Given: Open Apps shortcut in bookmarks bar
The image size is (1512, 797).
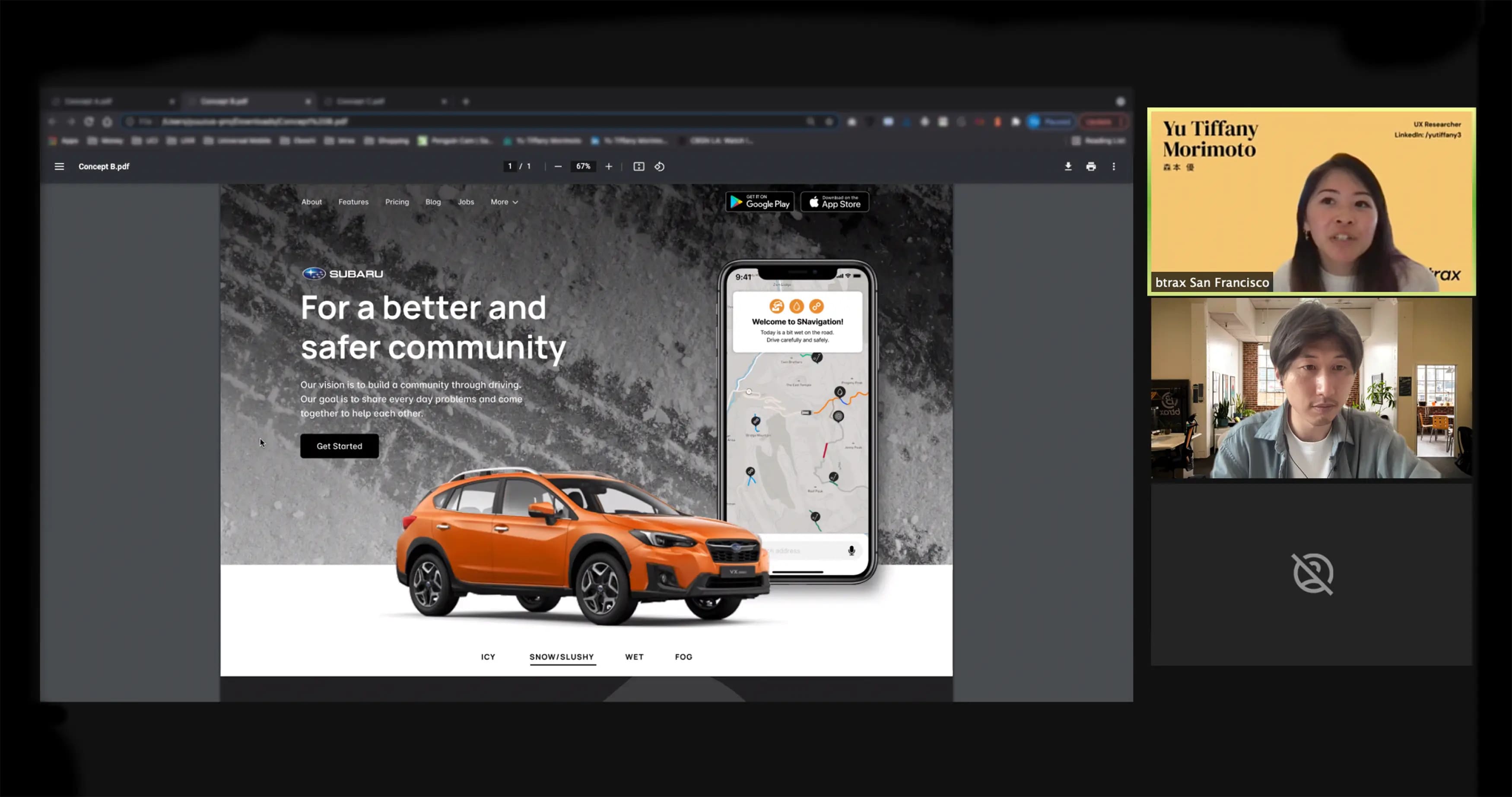Looking at the screenshot, I should tap(64, 141).
